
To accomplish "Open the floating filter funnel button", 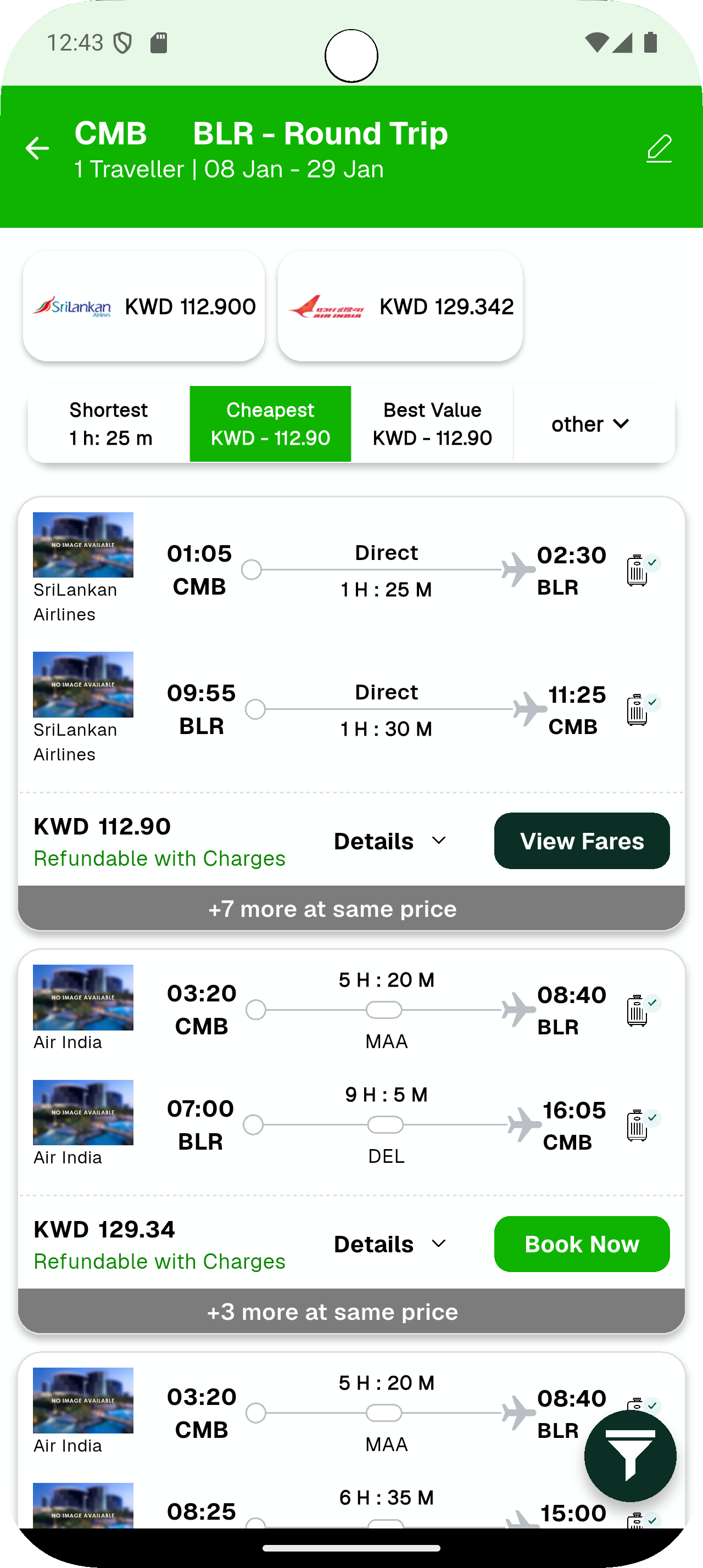I will click(x=630, y=1455).
